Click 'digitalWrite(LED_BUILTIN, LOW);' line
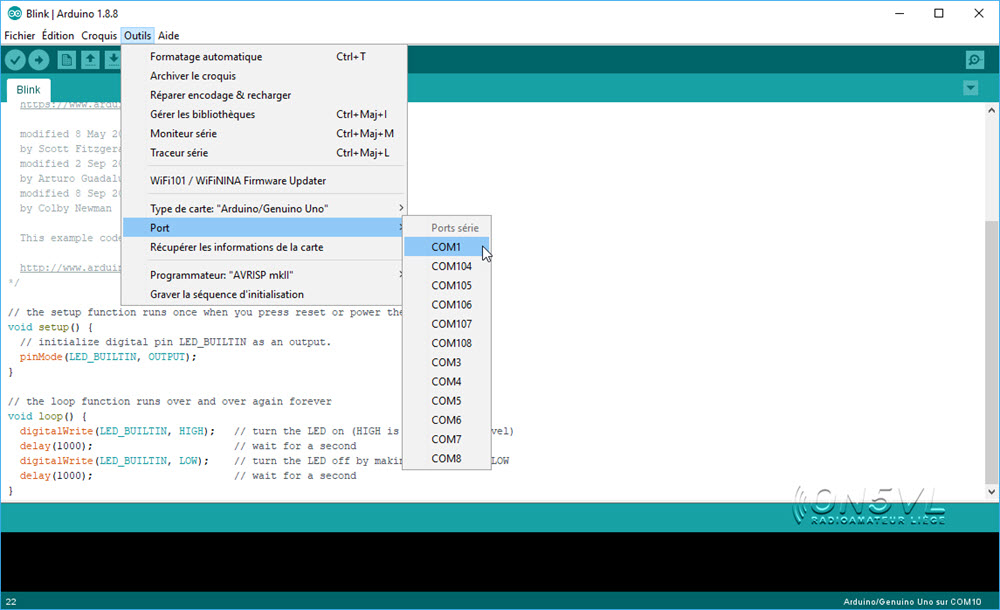 114,461
